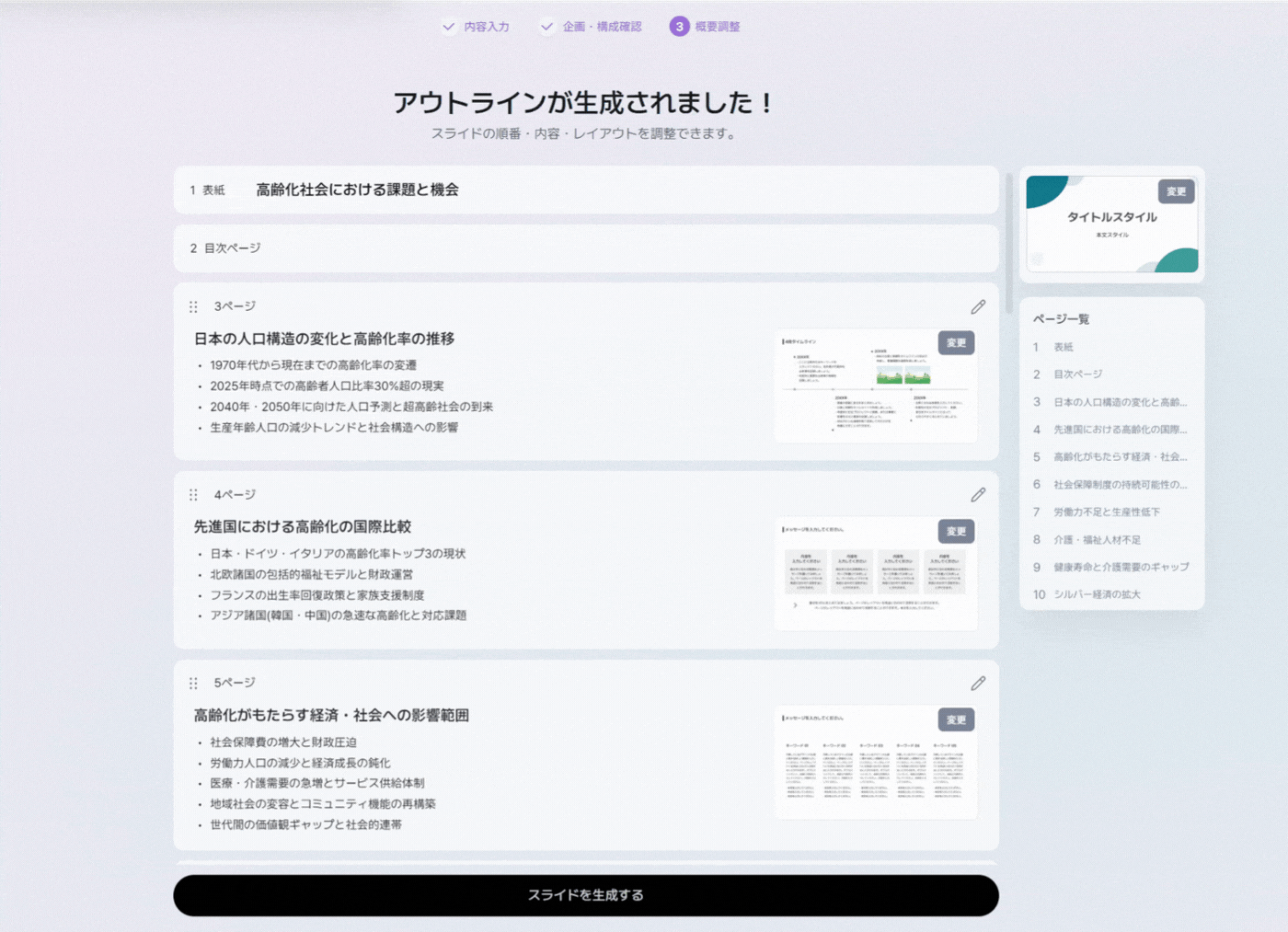Viewport: 1288px width, 932px height.
Task: Click the drag handle icon on the 3ページ card
Action: tap(193, 306)
